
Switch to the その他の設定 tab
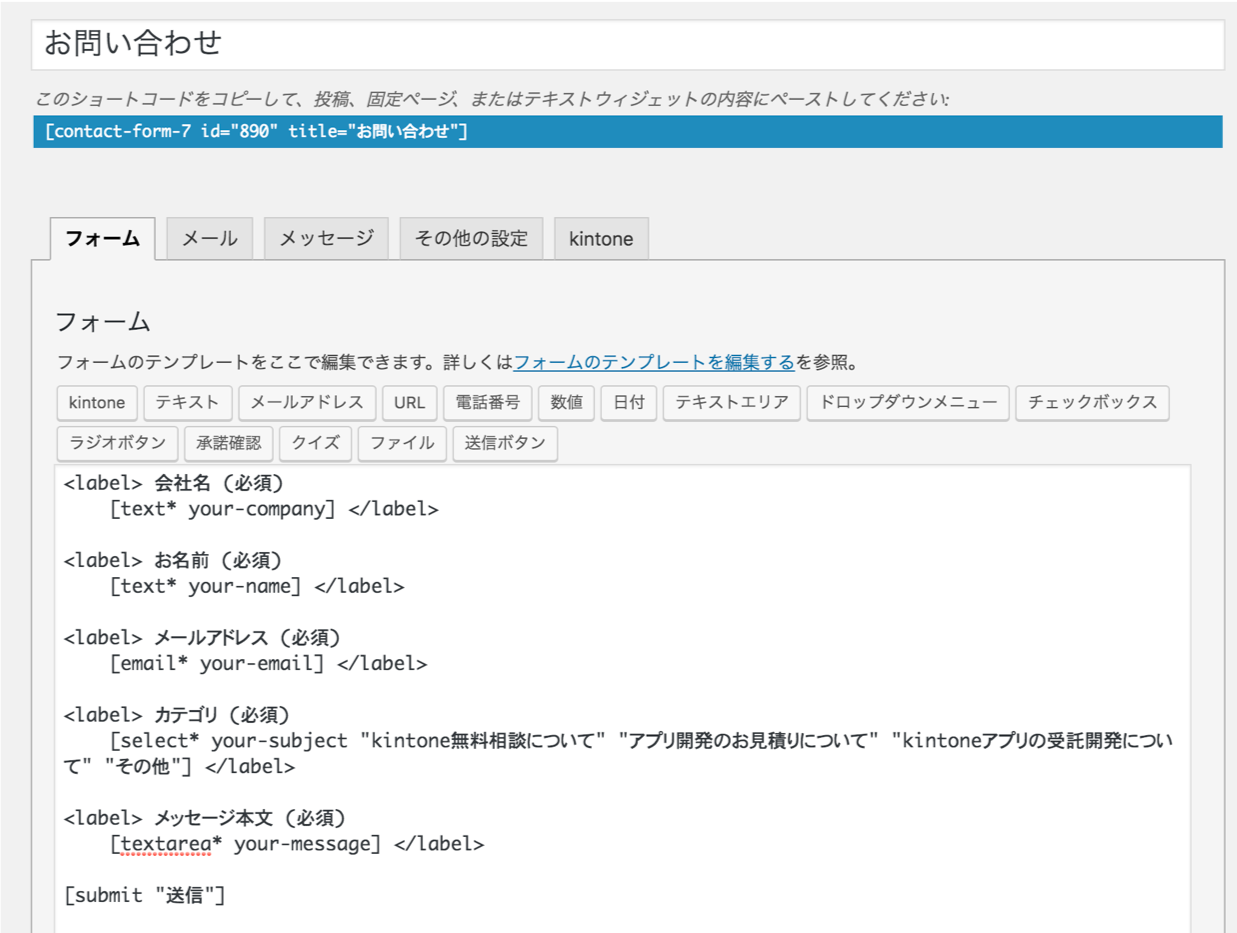click(x=470, y=238)
